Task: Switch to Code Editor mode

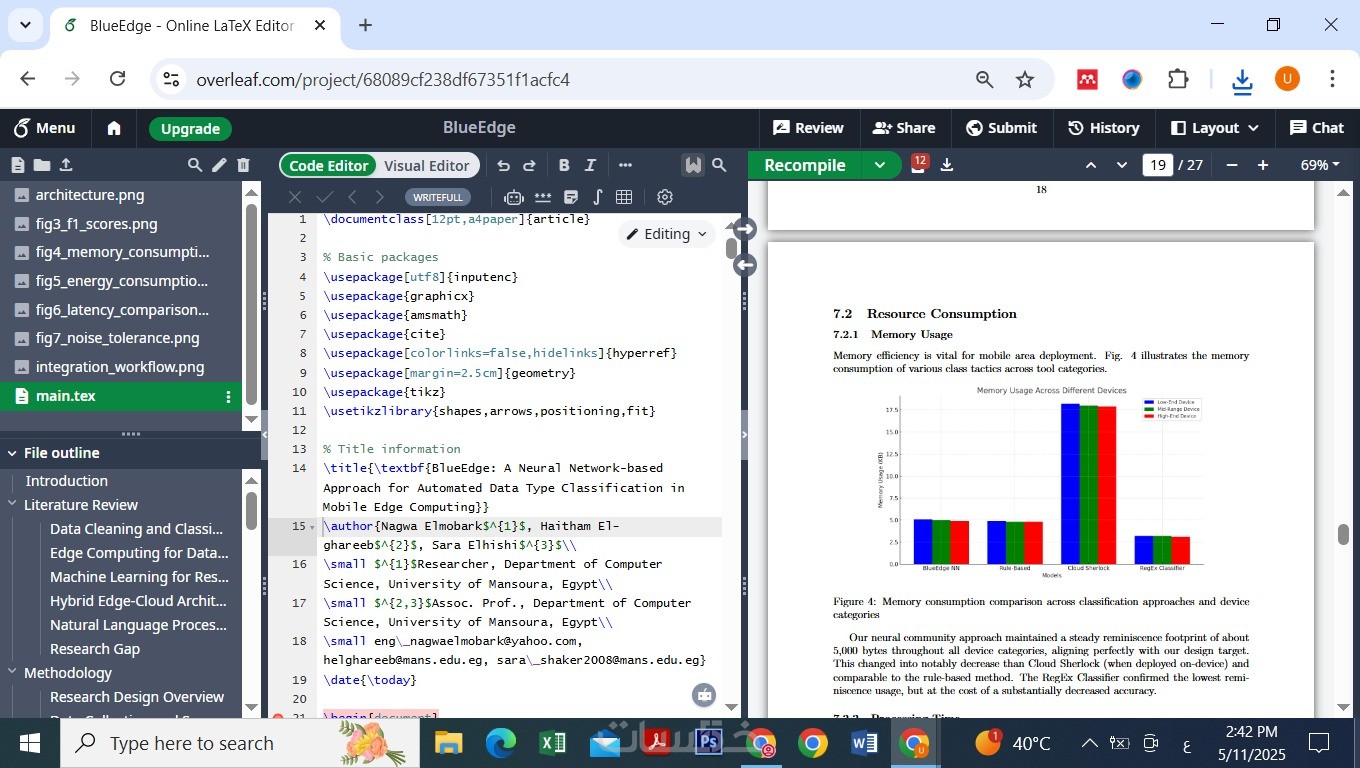Action: pyautogui.click(x=328, y=166)
